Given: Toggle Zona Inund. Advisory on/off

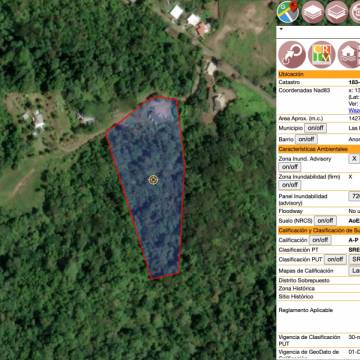Looking at the screenshot, I should pyautogui.click(x=290, y=167).
